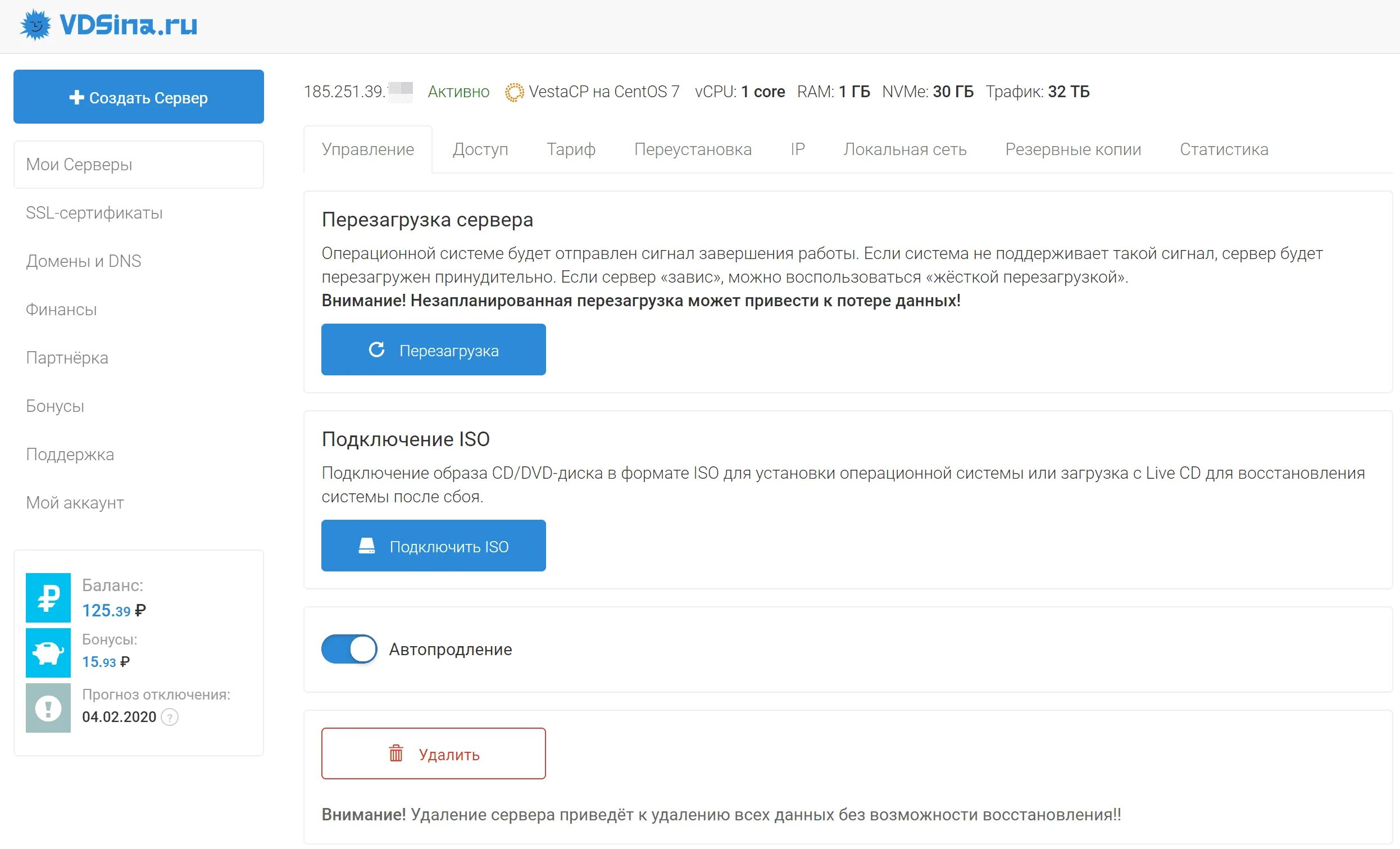The height and width of the screenshot is (849, 1400).
Task: Click the Перезагрузка button
Action: pyautogui.click(x=434, y=349)
